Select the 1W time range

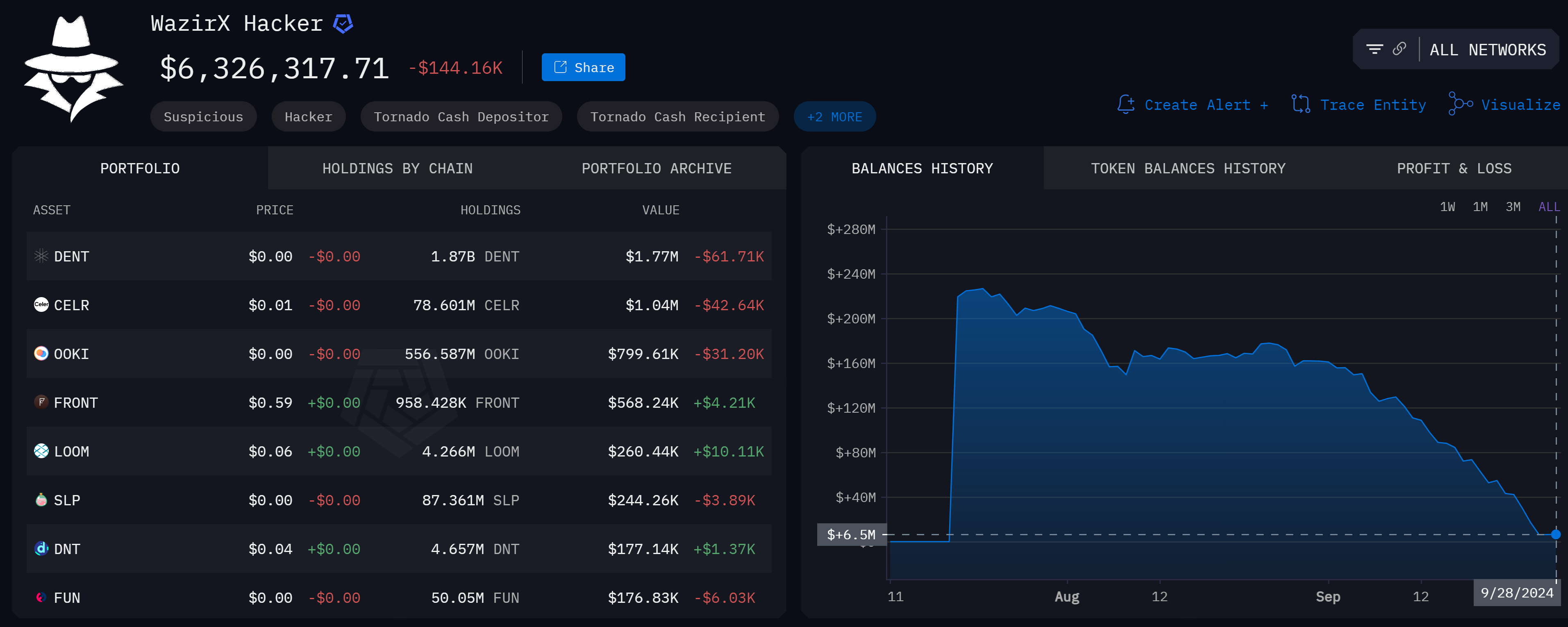point(1447,207)
